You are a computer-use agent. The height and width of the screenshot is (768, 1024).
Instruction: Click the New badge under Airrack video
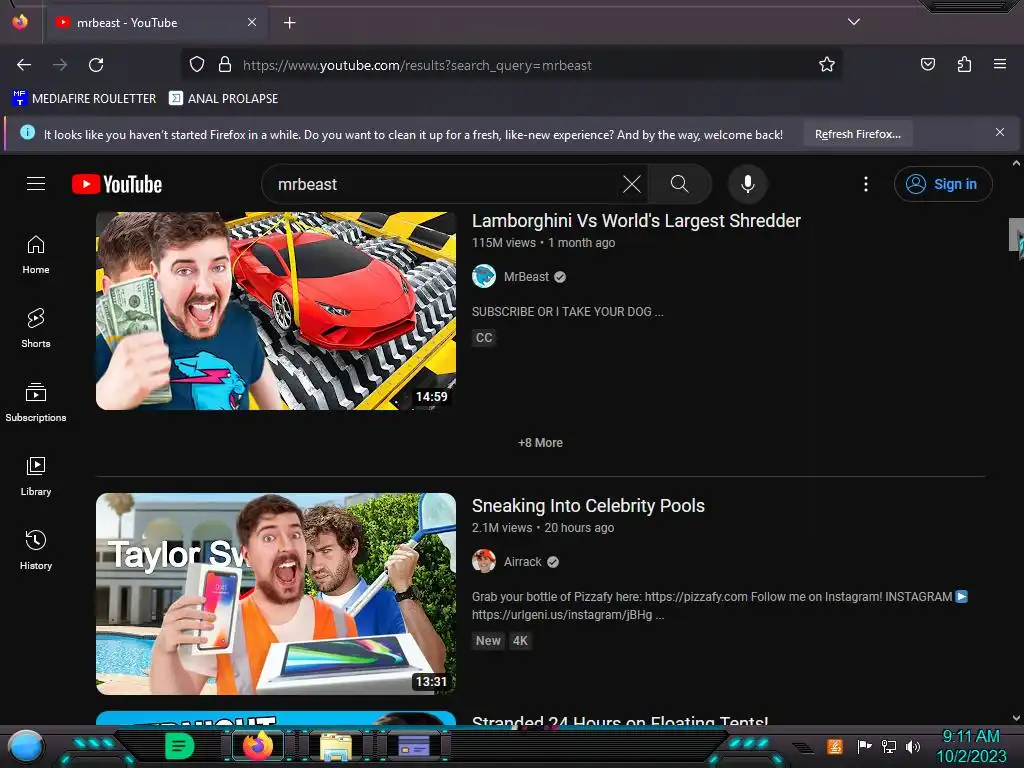pyautogui.click(x=488, y=641)
